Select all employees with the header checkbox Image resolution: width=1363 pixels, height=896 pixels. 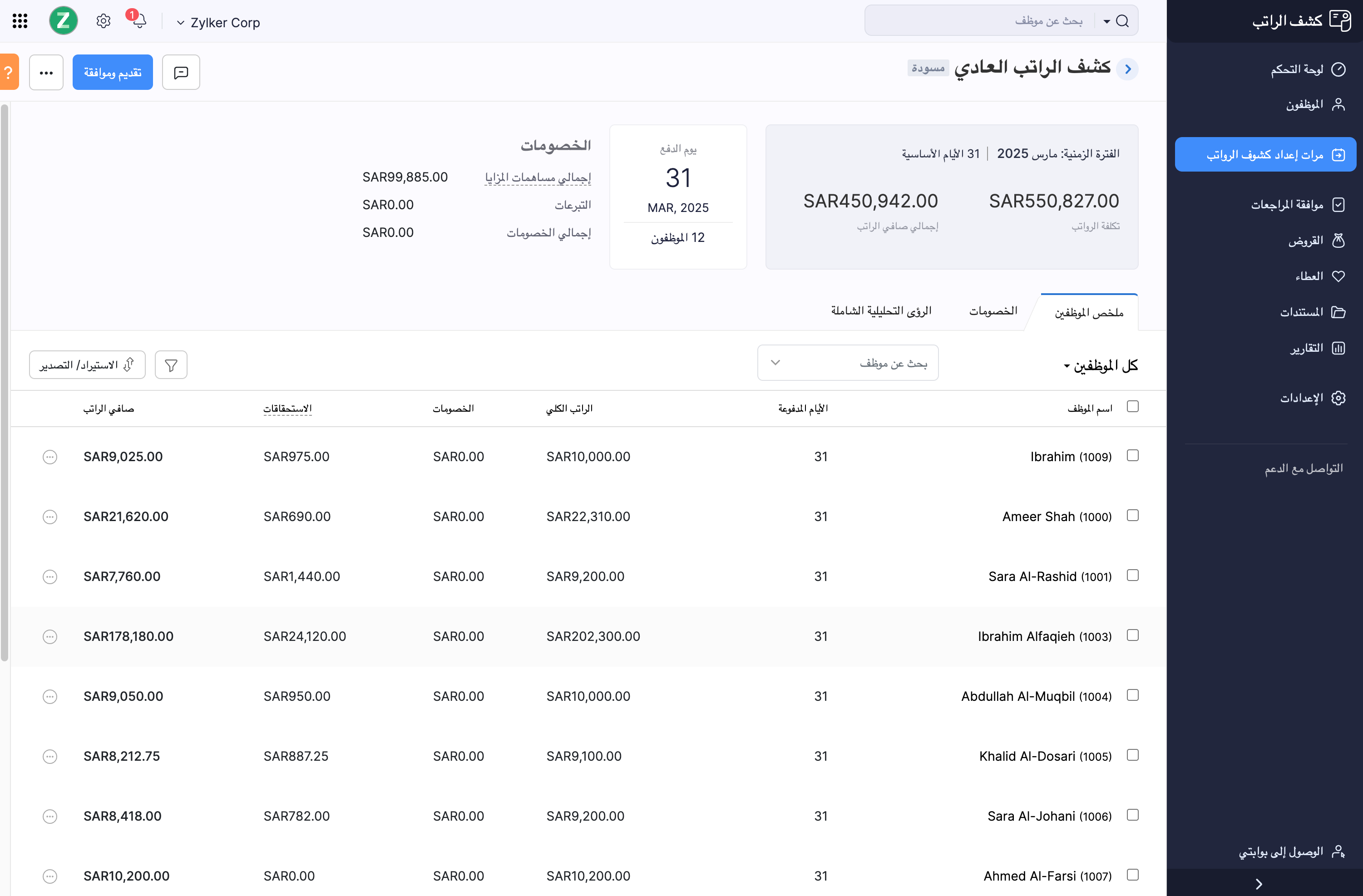coord(1133,406)
